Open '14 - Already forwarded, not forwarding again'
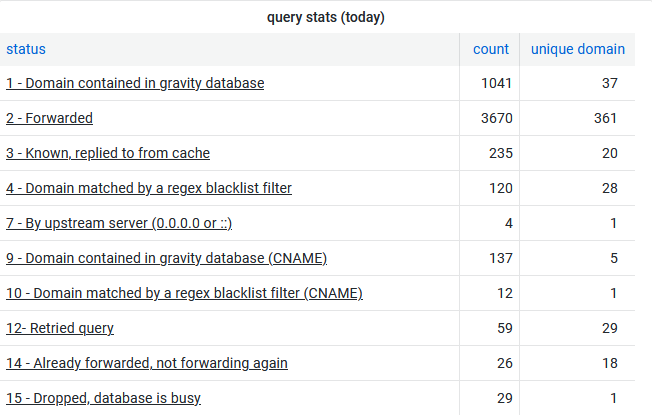652x415 pixels. point(147,363)
